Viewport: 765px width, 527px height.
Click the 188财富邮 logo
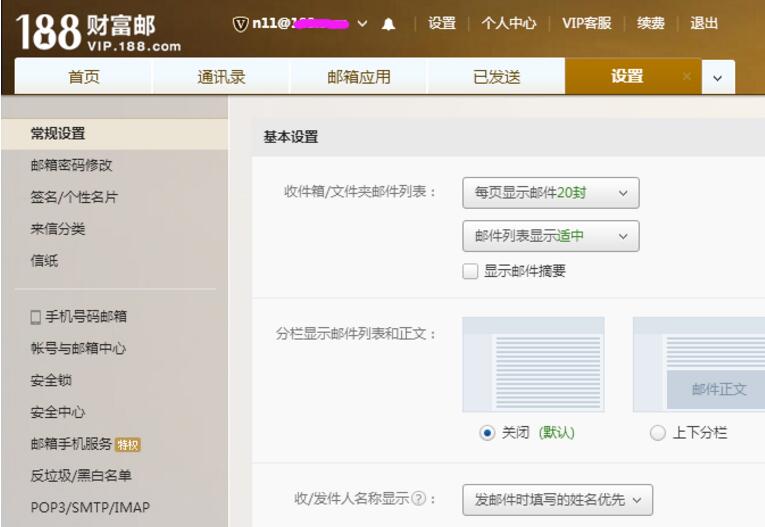99,32
